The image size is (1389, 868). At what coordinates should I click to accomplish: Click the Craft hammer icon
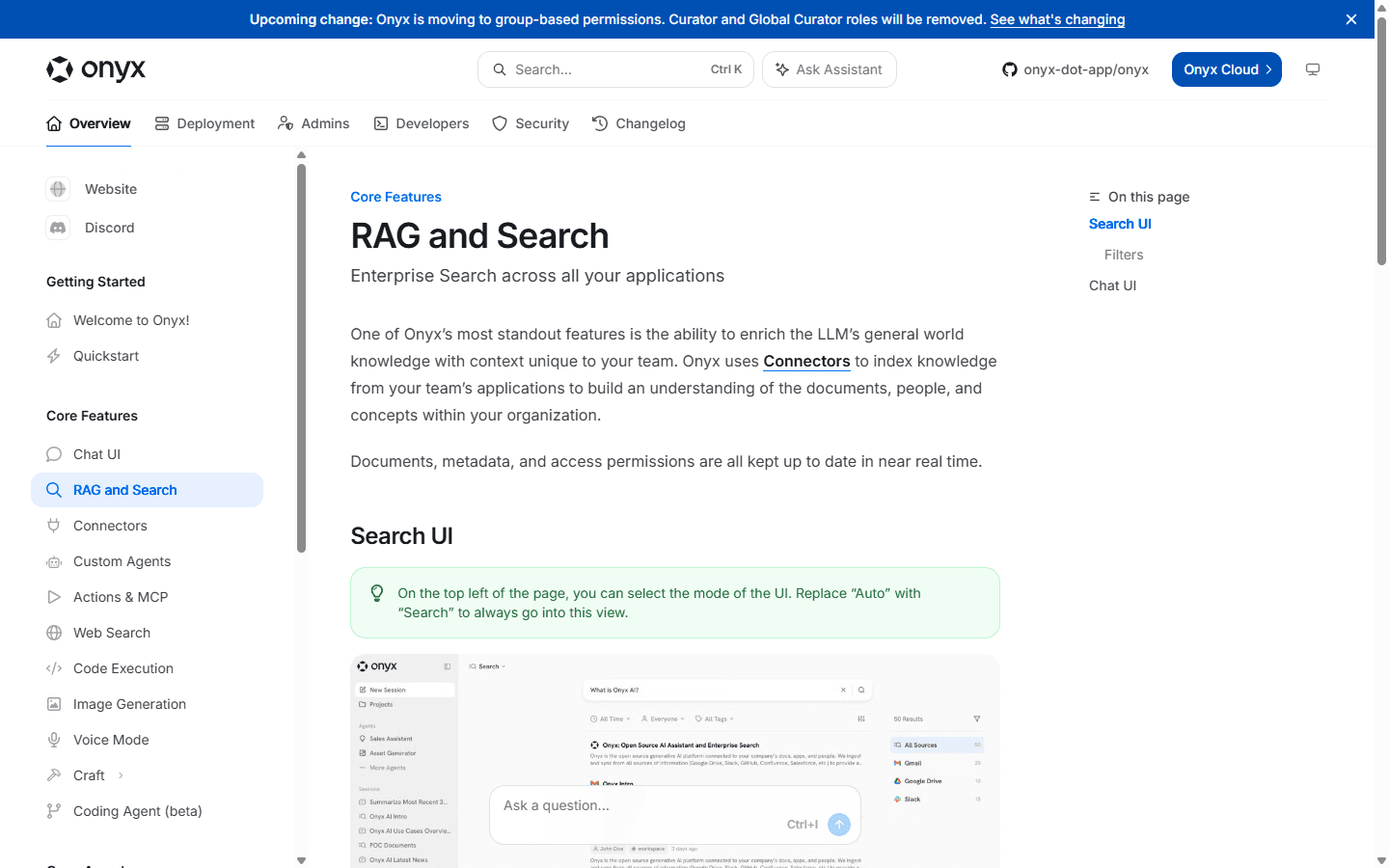click(54, 775)
